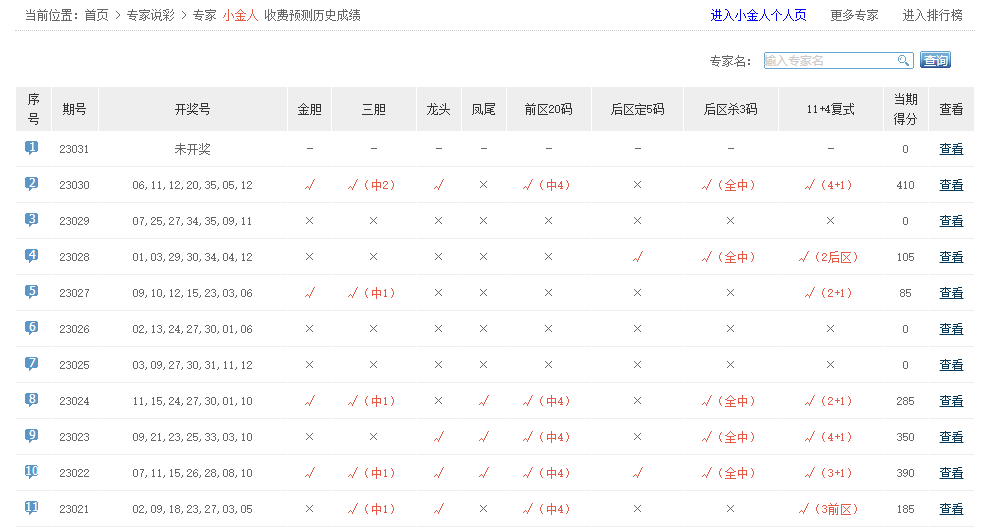986x530 pixels.
Task: View details for period 23031
Action: [951, 149]
